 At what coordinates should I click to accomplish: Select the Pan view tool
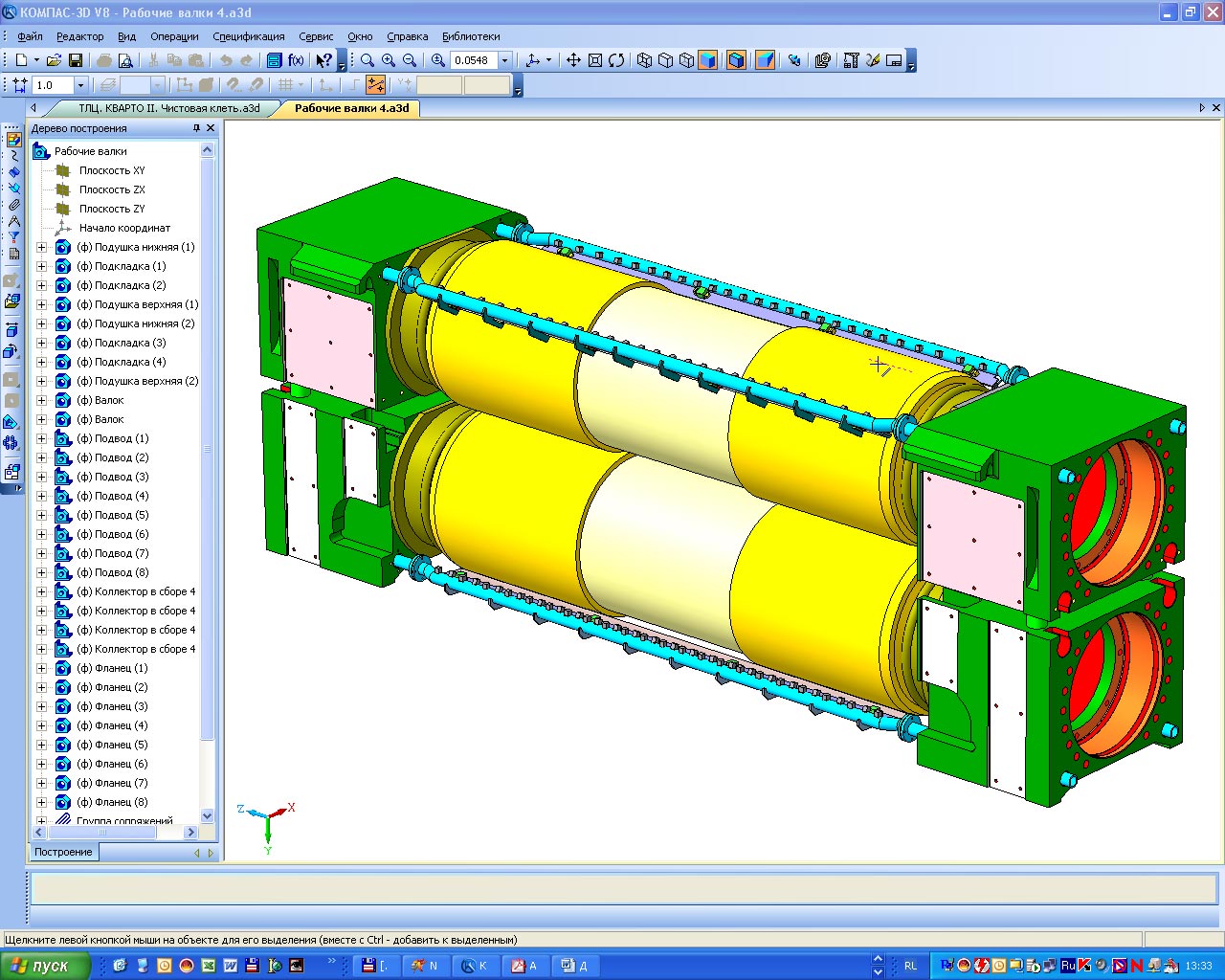coord(573,60)
